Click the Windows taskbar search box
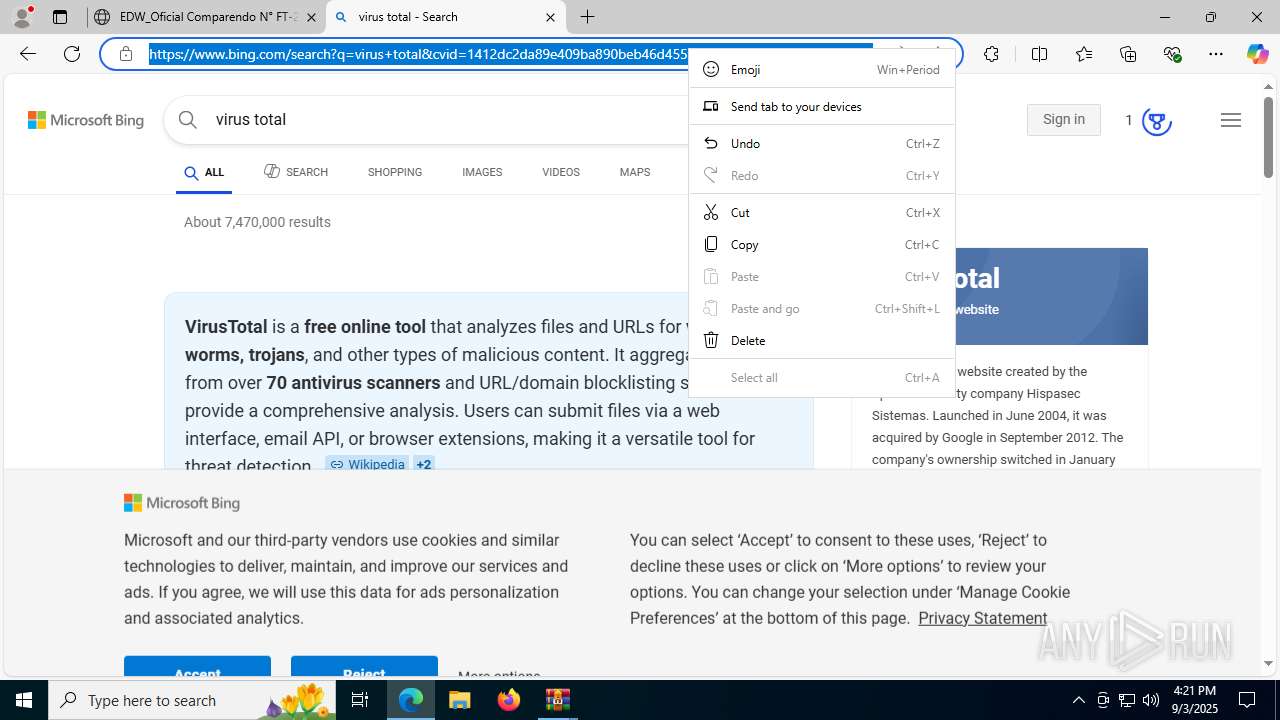 193,700
